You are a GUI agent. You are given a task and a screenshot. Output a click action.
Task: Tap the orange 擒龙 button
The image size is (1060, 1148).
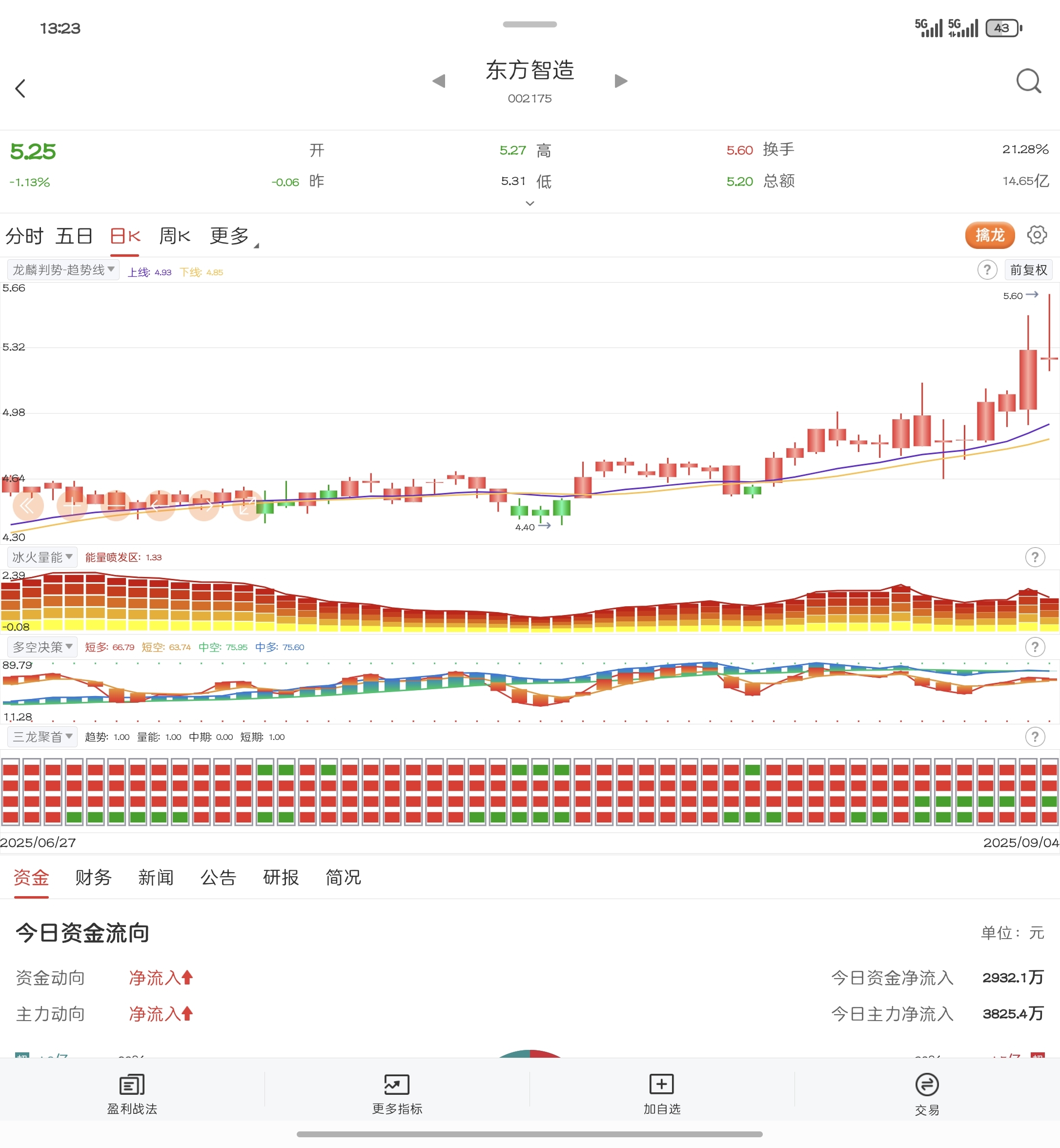[989, 235]
